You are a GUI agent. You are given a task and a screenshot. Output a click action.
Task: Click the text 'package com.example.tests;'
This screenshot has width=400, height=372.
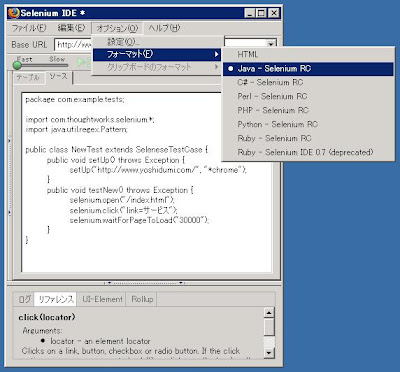click(75, 99)
